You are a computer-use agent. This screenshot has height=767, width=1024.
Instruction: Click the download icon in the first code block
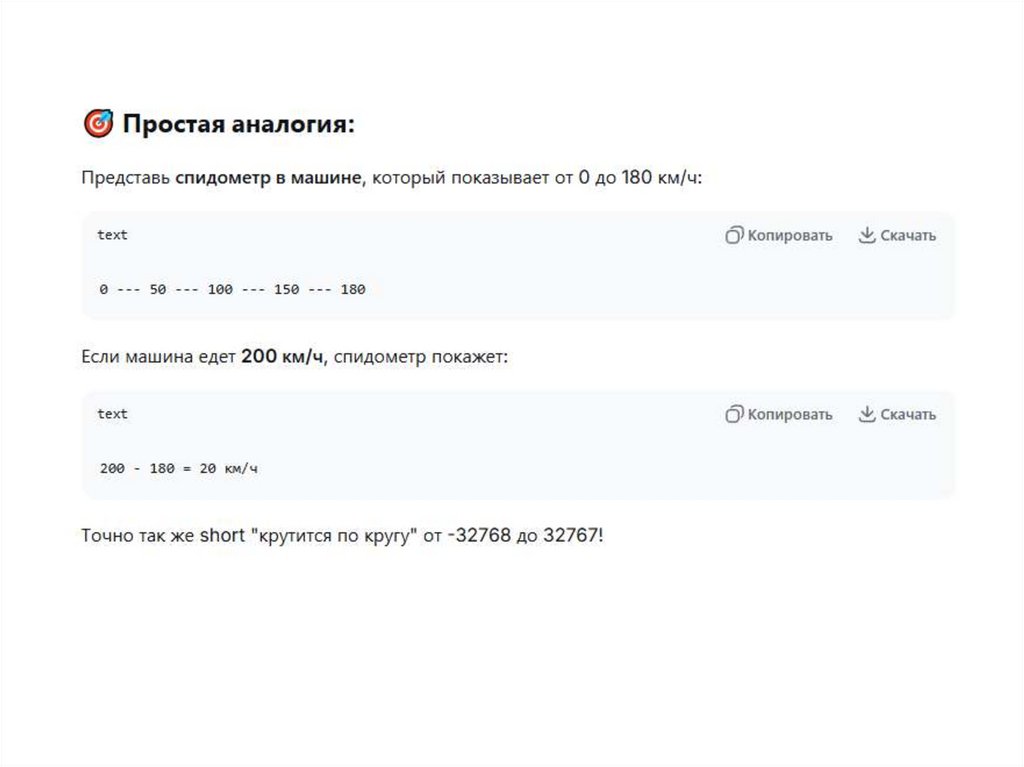click(867, 235)
